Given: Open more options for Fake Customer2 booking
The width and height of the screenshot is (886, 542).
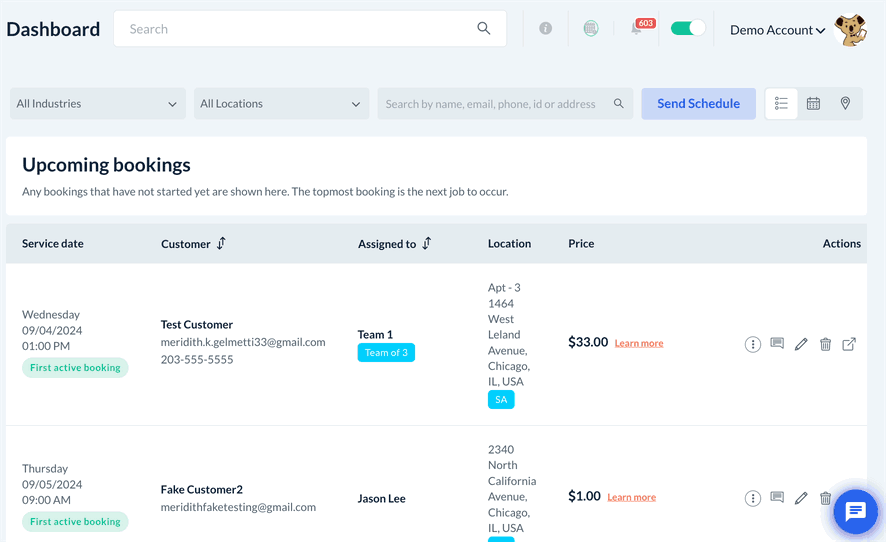Looking at the screenshot, I should (x=753, y=498).
